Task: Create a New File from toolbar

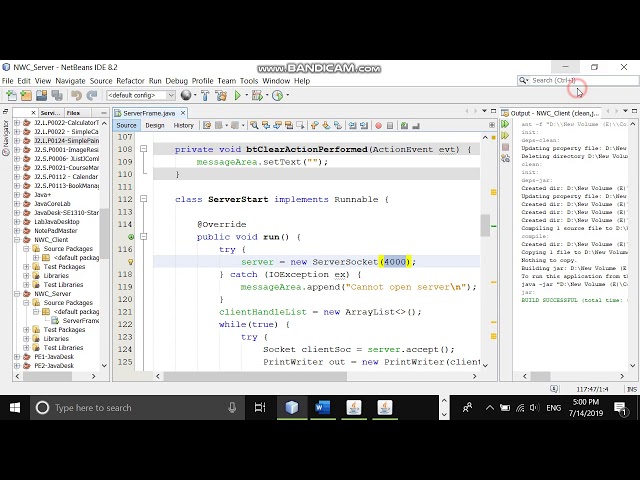Action: coord(11,96)
